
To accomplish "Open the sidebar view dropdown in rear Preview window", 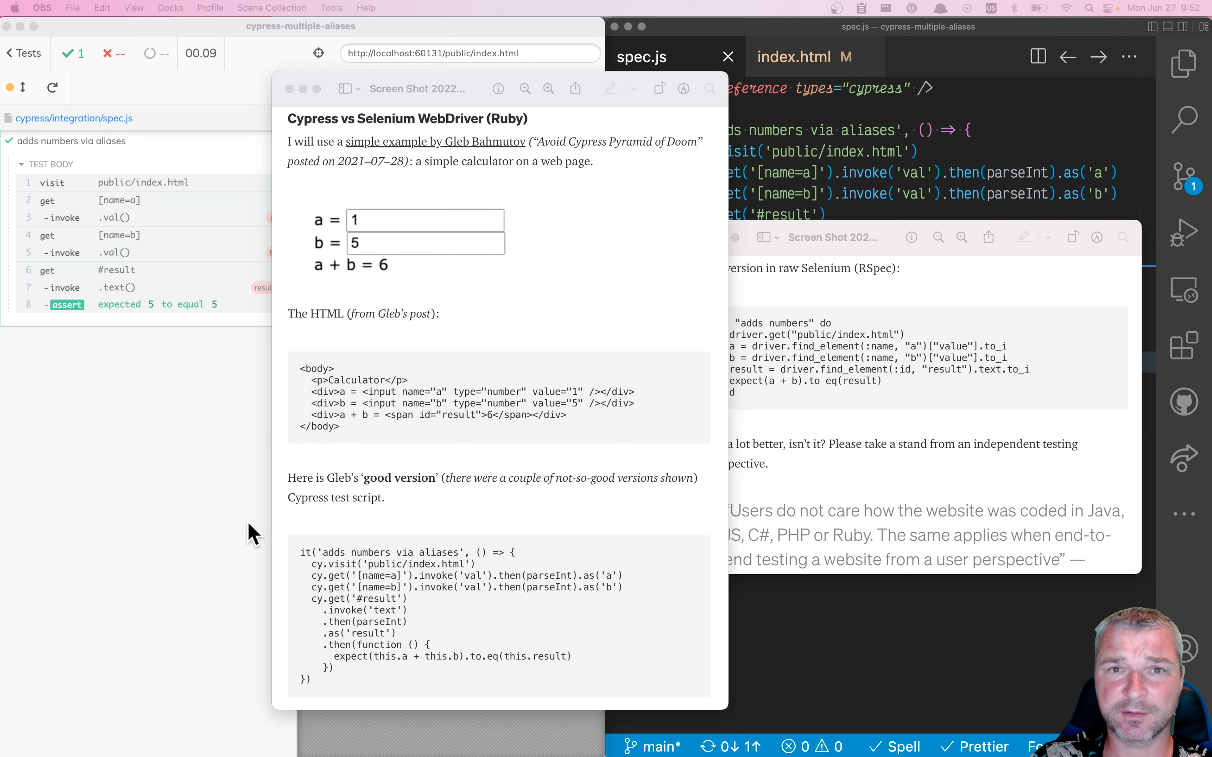I will 768,237.
